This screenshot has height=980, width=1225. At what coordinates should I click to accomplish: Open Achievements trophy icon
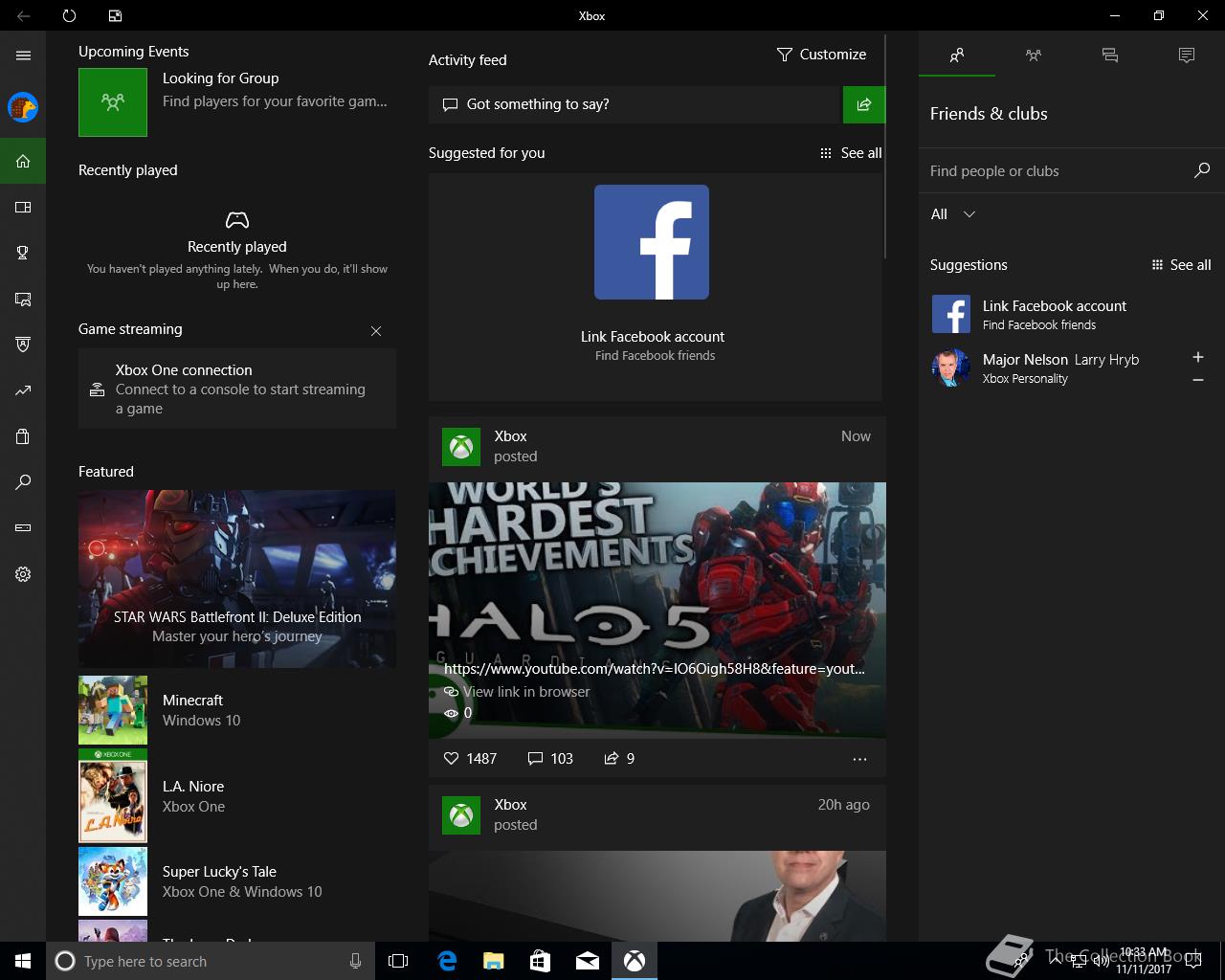(x=23, y=253)
